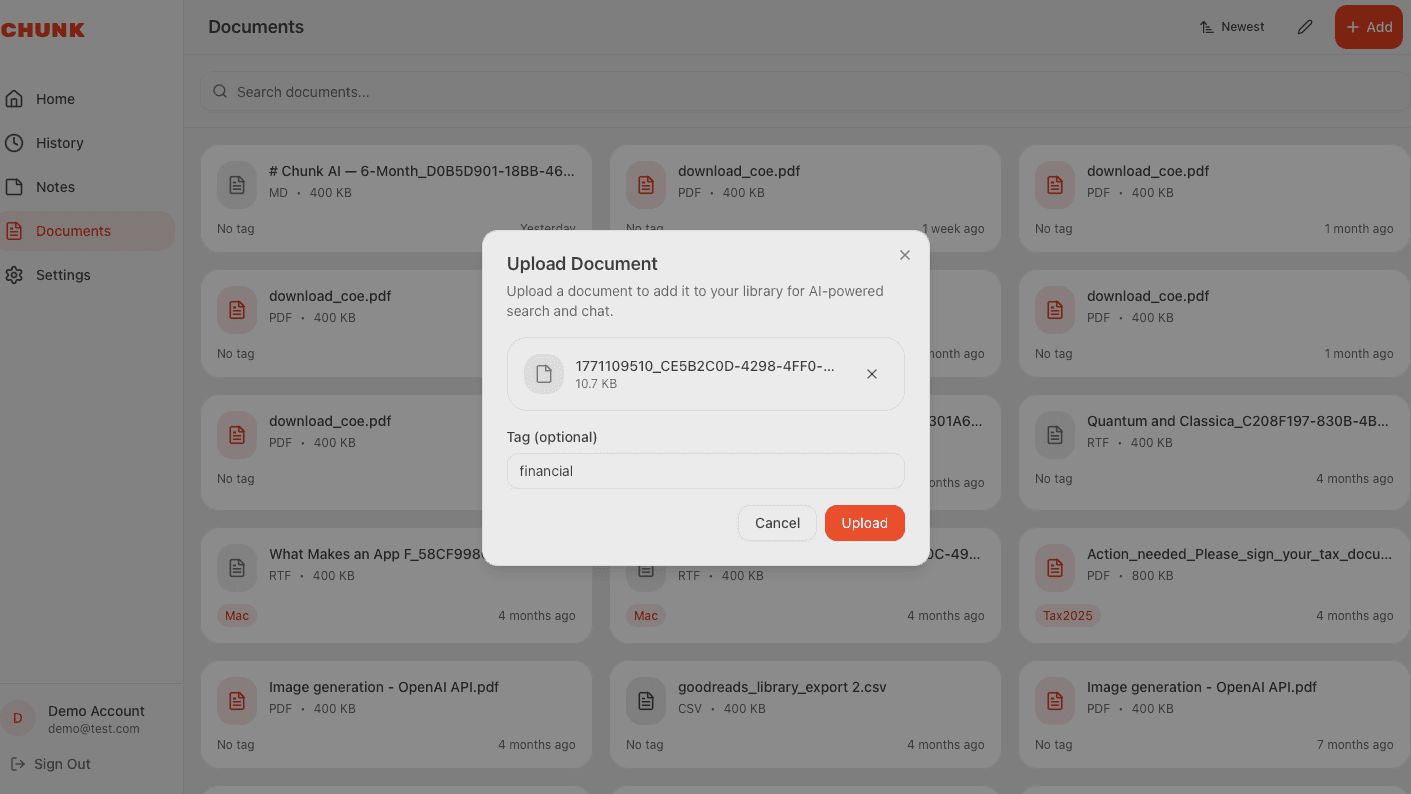
Task: Select the Tax2025 tag filter
Action: tap(1068, 615)
